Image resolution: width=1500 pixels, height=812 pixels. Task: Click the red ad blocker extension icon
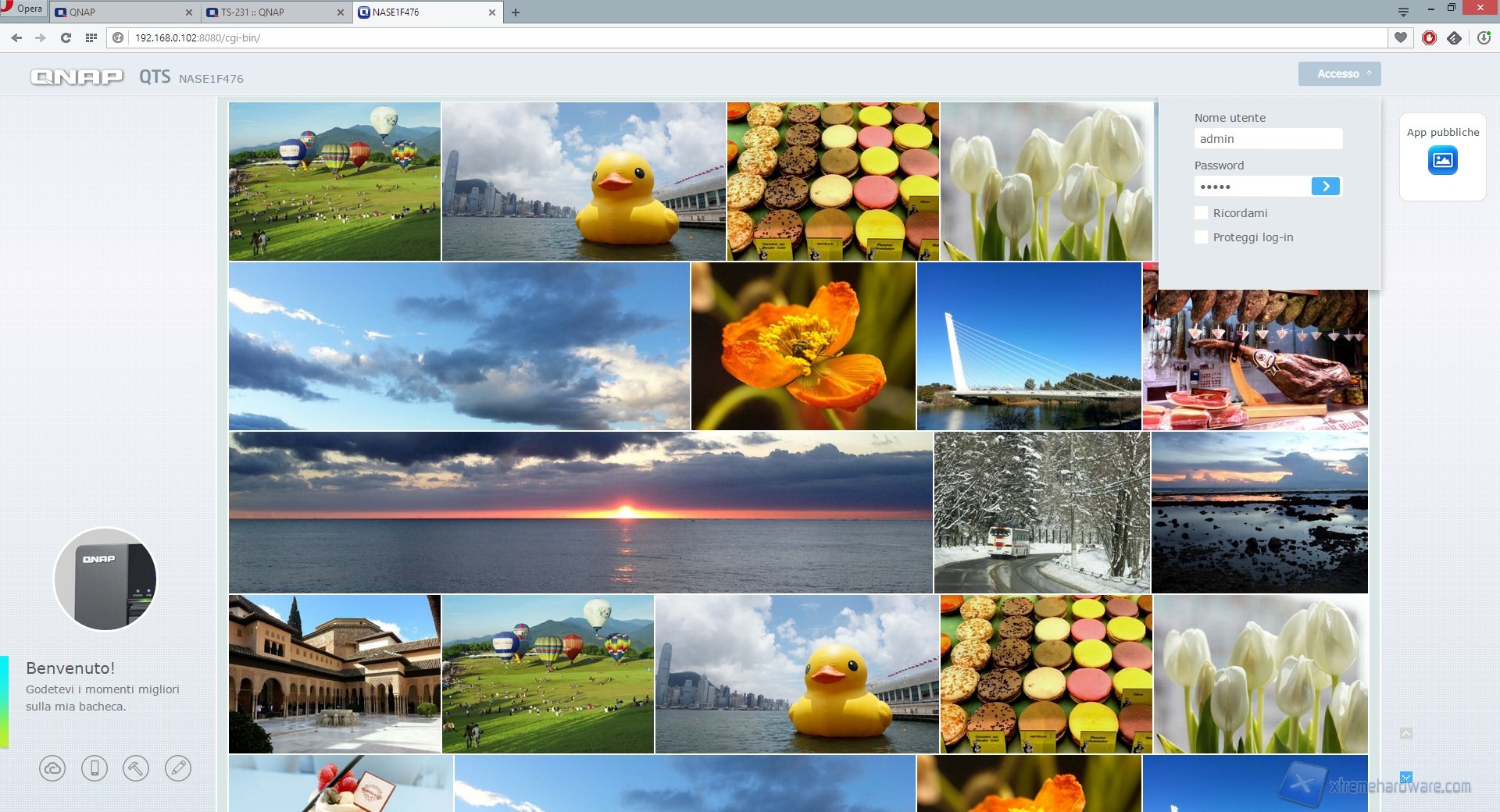point(1429,37)
